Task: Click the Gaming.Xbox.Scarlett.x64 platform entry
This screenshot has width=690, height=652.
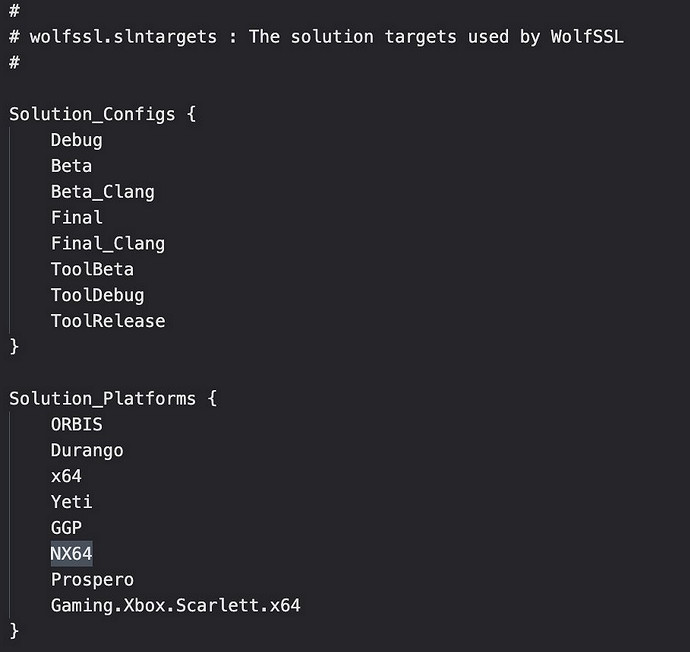Action: pos(175,606)
